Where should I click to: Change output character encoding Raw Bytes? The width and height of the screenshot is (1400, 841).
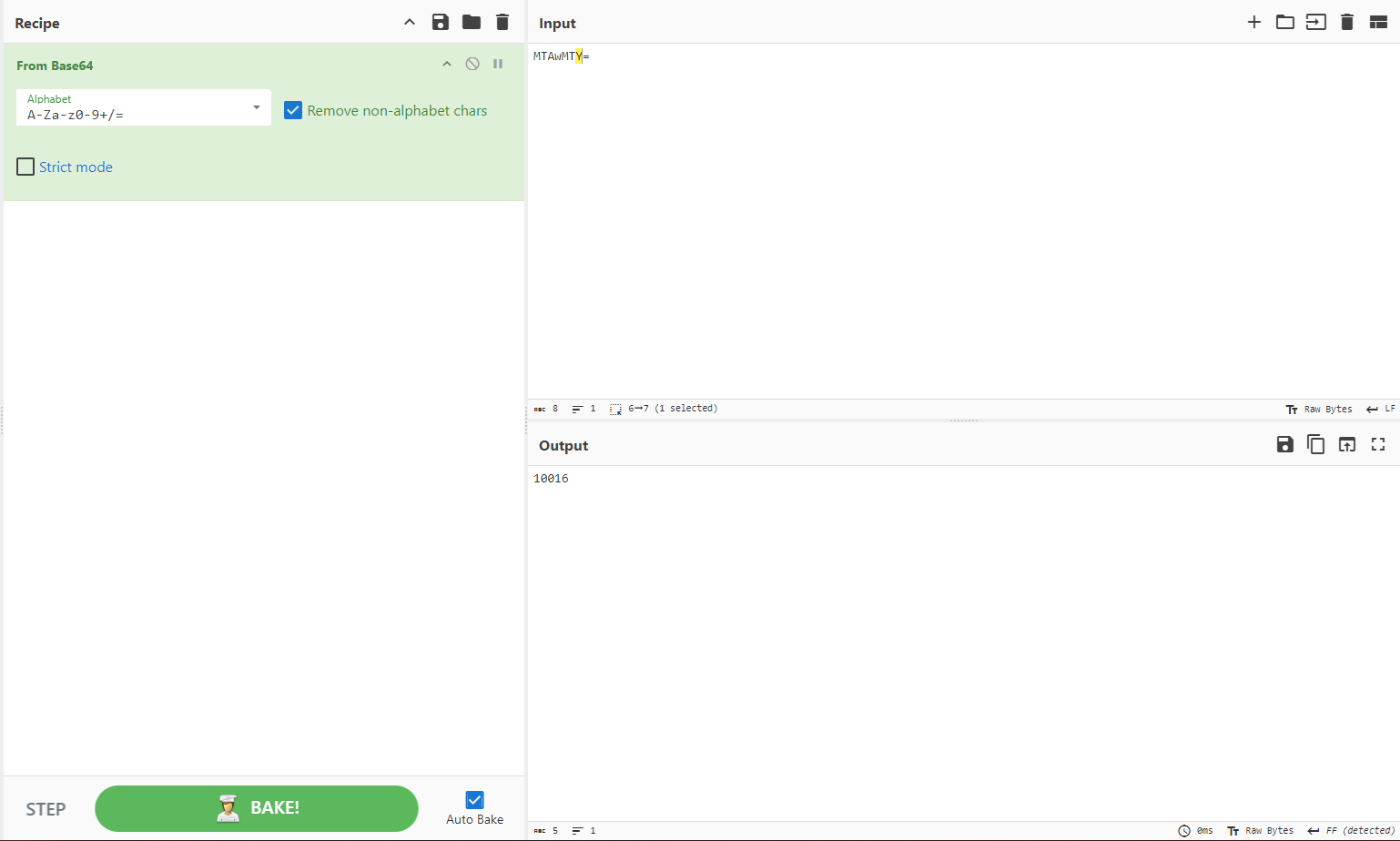click(1260, 831)
